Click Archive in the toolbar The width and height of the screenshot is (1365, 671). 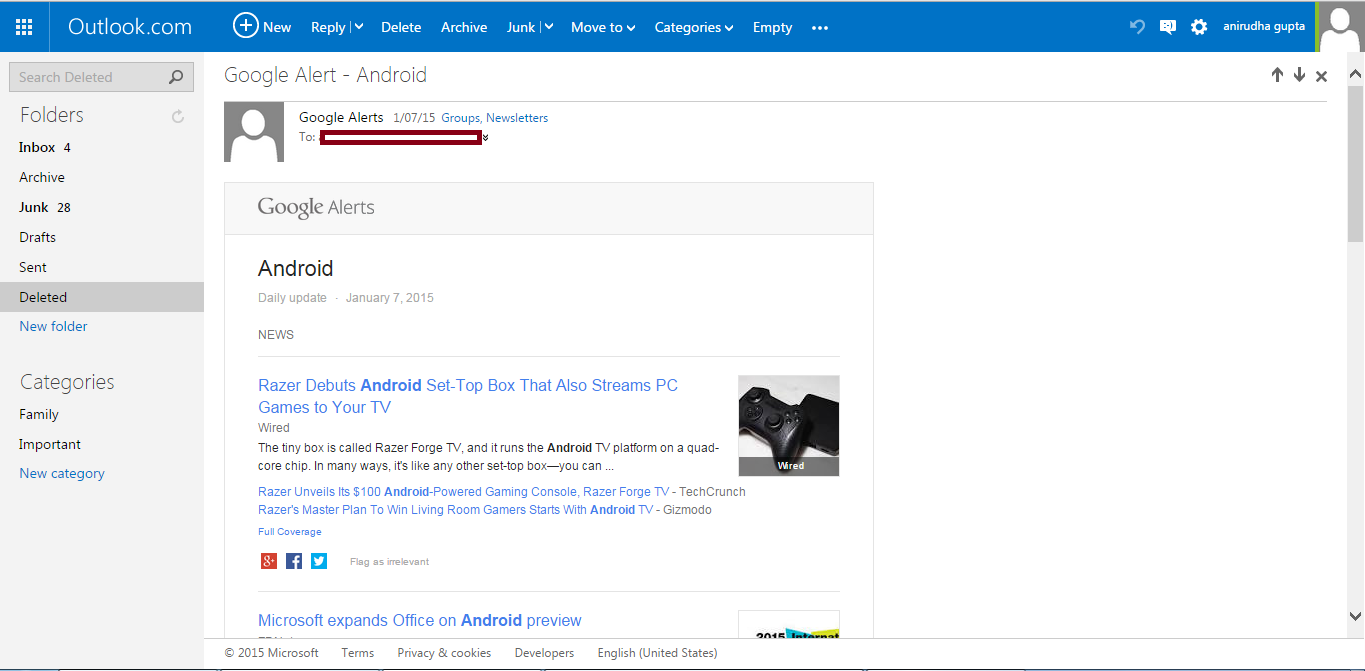click(x=464, y=27)
